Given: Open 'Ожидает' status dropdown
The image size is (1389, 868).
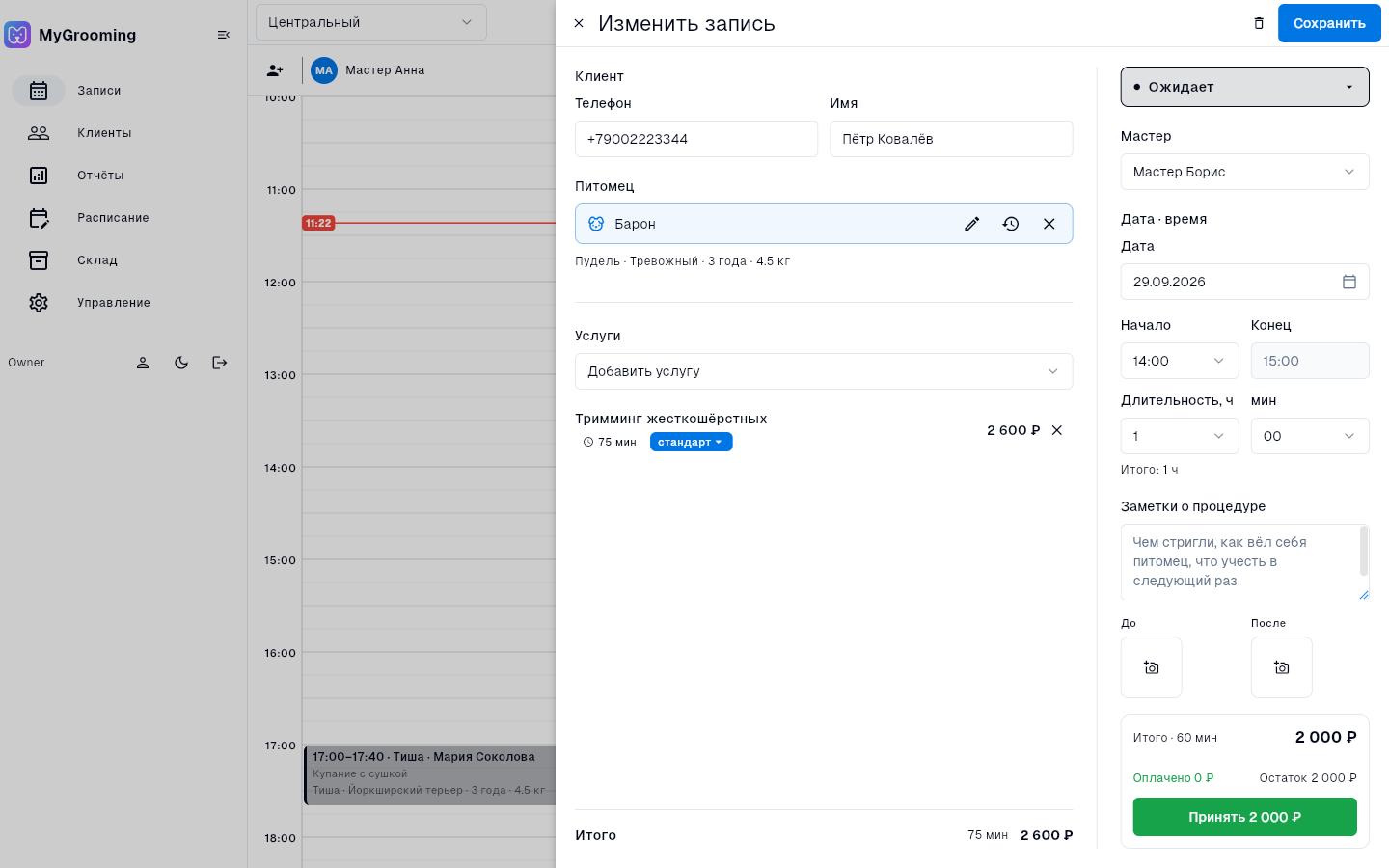Looking at the screenshot, I should [1244, 87].
